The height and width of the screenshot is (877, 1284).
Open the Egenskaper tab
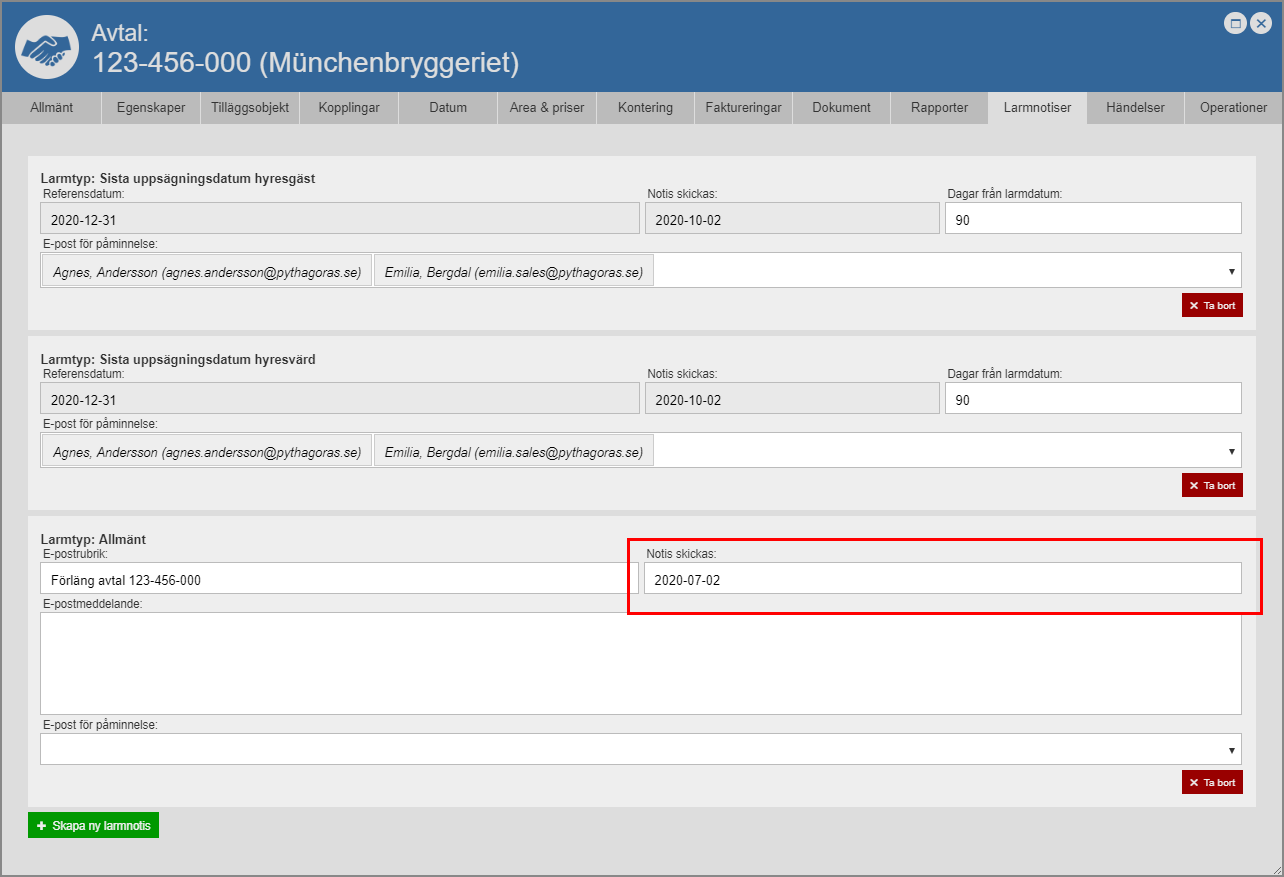click(151, 108)
